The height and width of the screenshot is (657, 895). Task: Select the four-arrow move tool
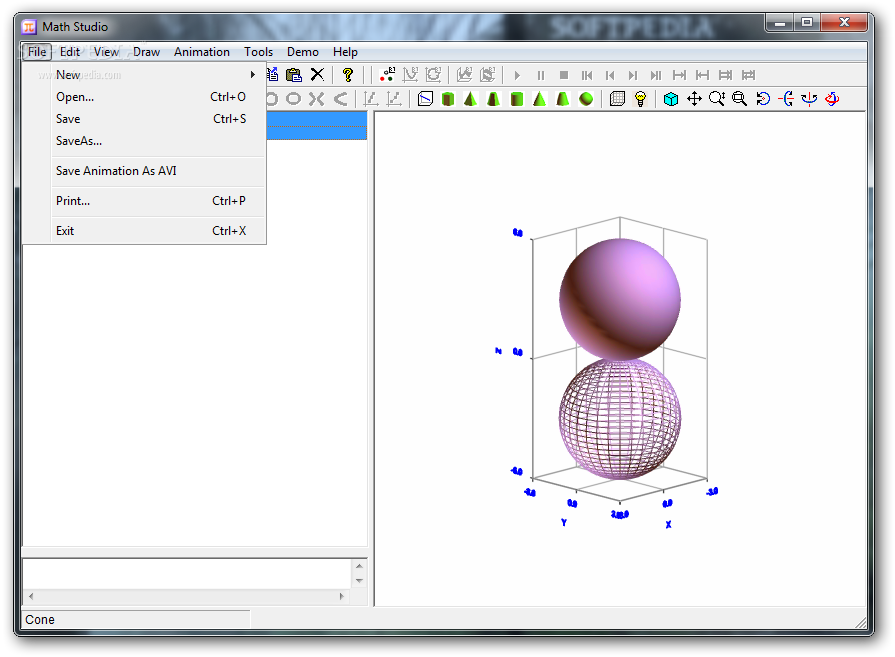tap(694, 99)
